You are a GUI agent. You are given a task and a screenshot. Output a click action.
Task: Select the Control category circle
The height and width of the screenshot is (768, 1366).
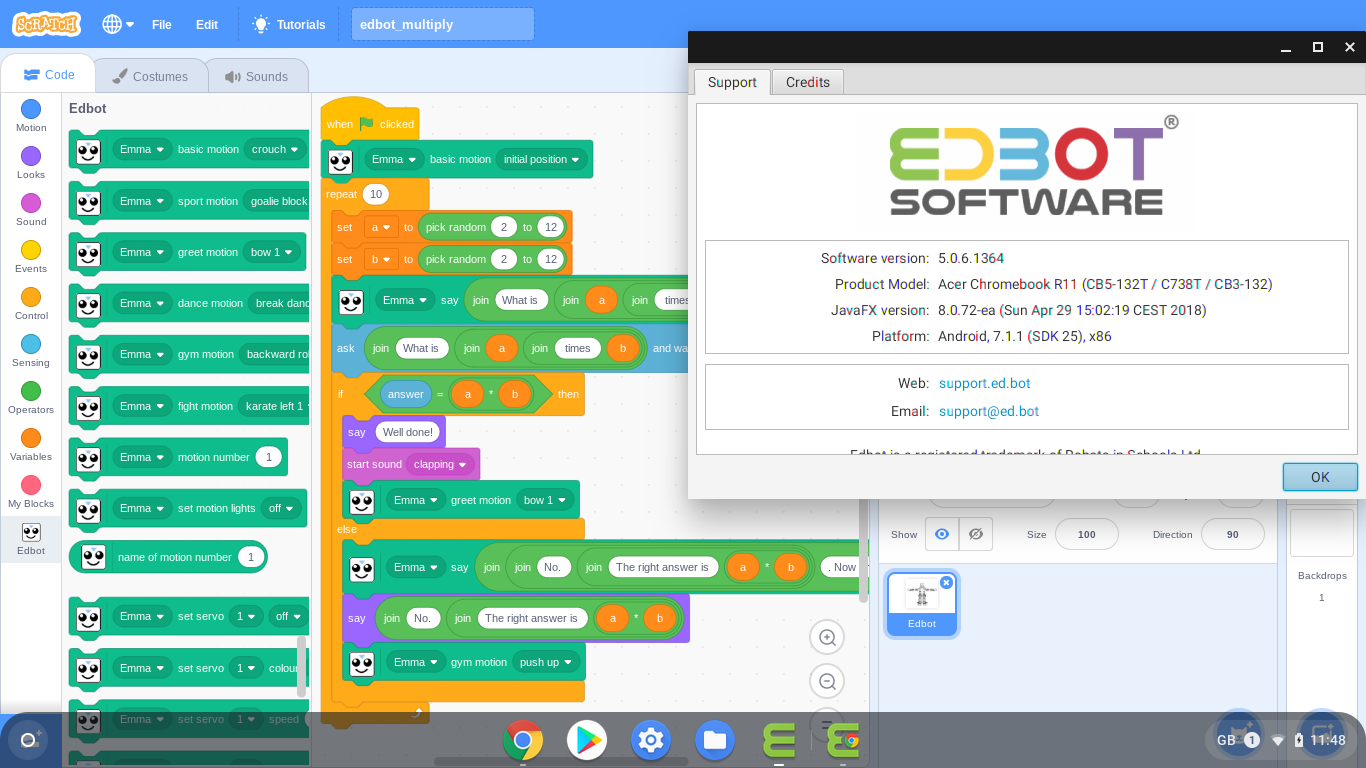(31, 296)
